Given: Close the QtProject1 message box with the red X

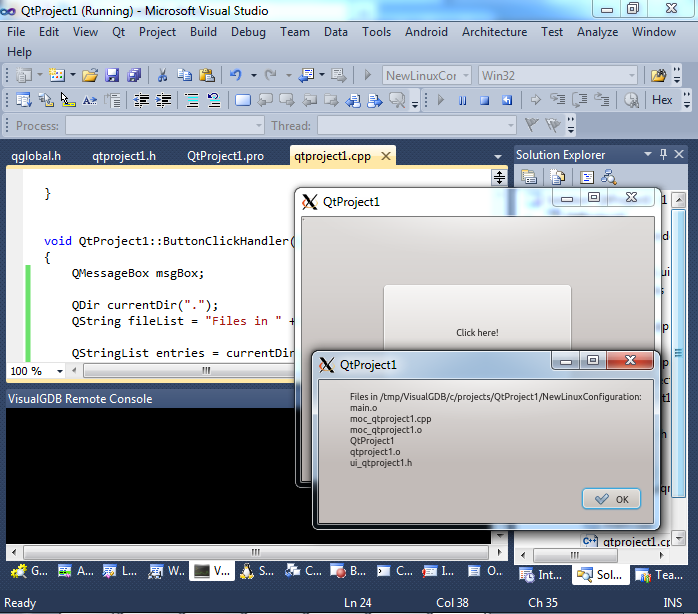Looking at the screenshot, I should click(630, 360).
